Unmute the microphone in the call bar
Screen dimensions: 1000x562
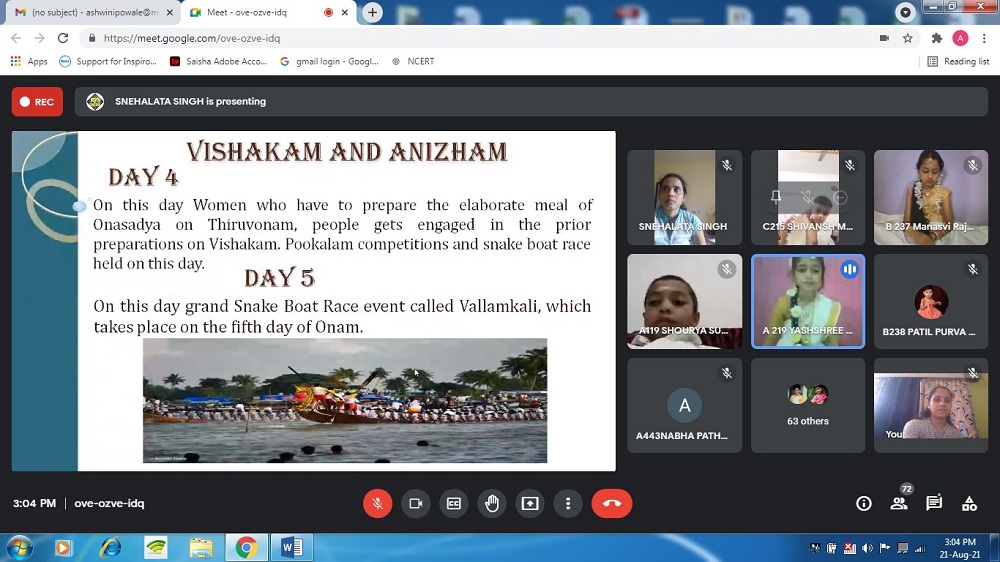(x=377, y=503)
